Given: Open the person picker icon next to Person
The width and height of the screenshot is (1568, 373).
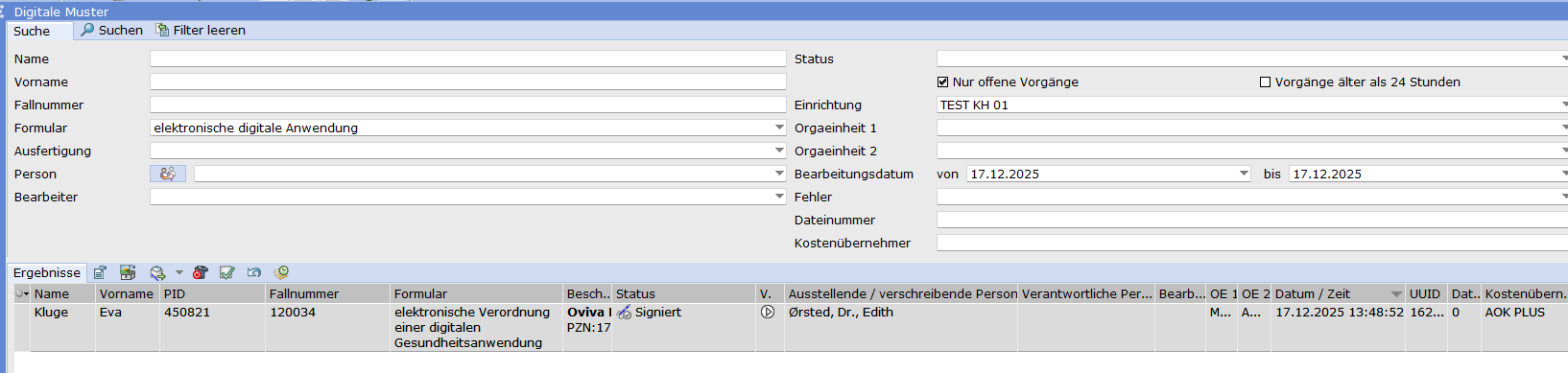Looking at the screenshot, I should 168,174.
